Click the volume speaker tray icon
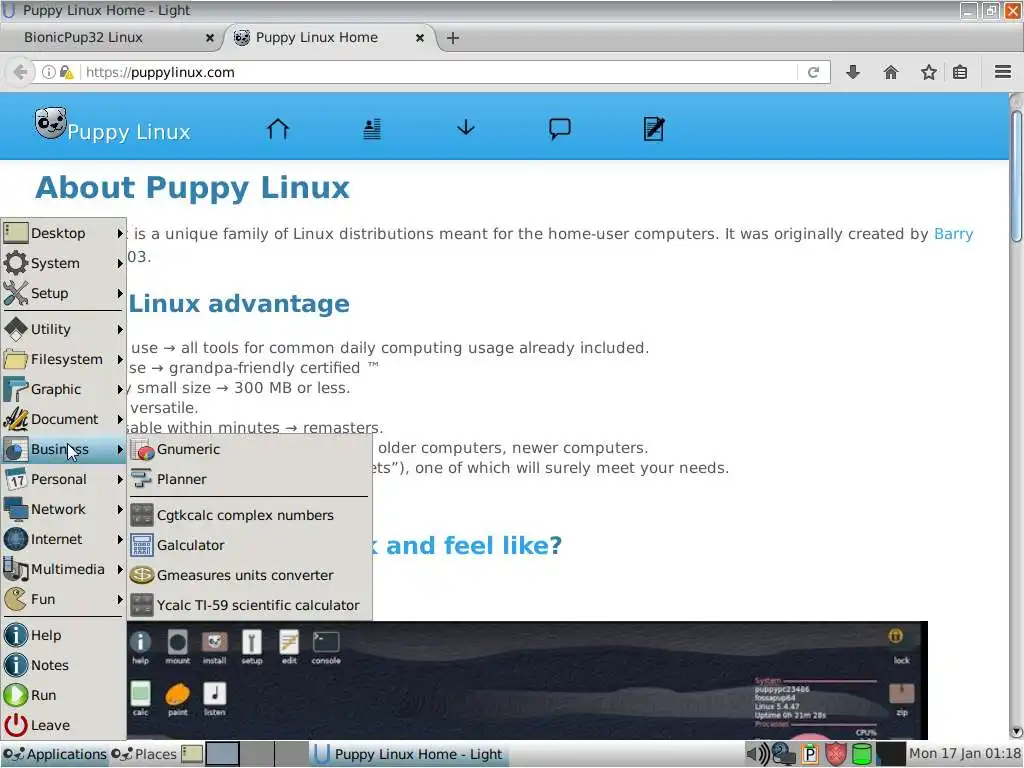 pyautogui.click(x=757, y=754)
